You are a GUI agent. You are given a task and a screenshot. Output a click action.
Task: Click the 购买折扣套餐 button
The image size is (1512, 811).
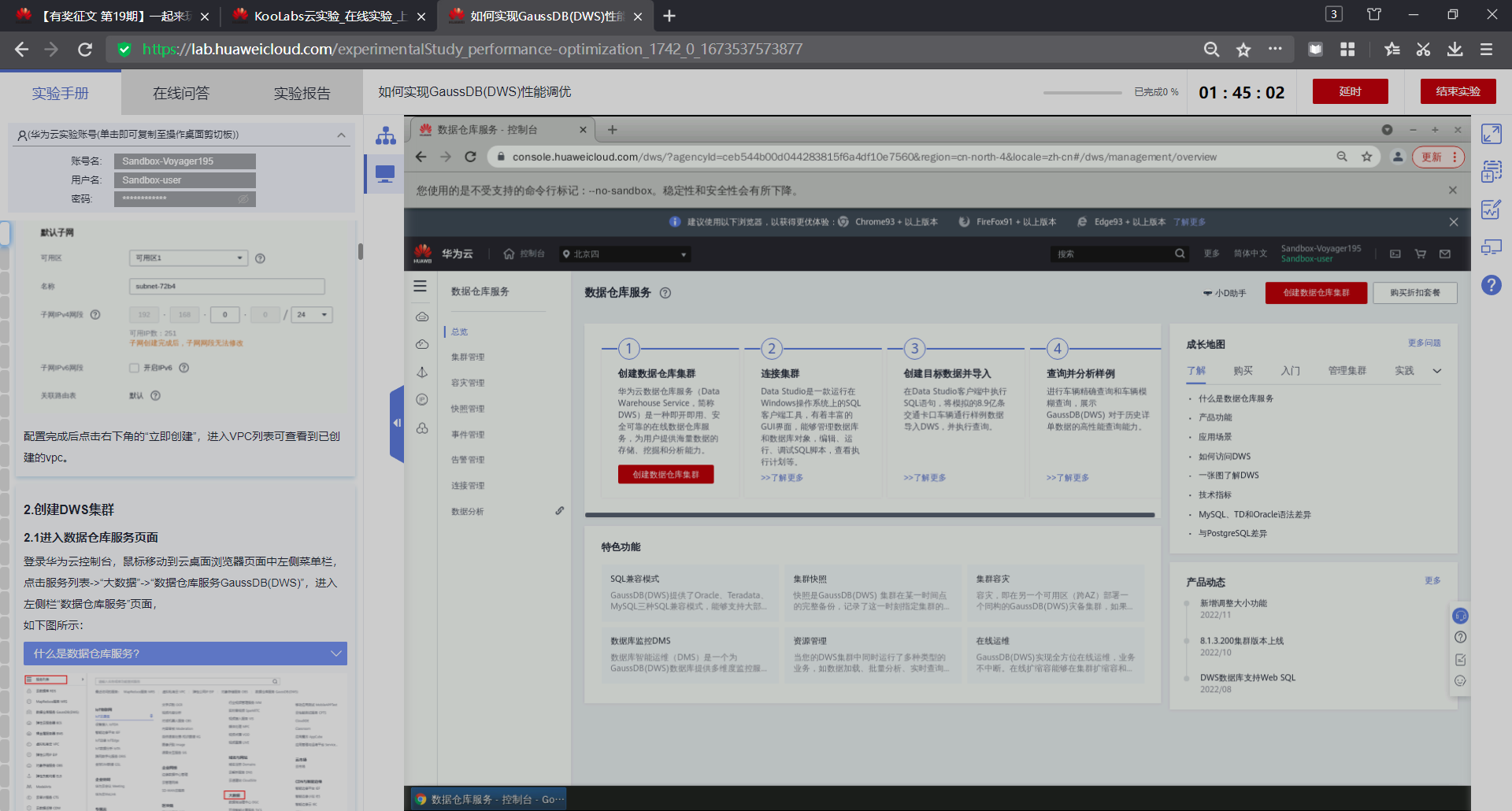pos(1414,293)
